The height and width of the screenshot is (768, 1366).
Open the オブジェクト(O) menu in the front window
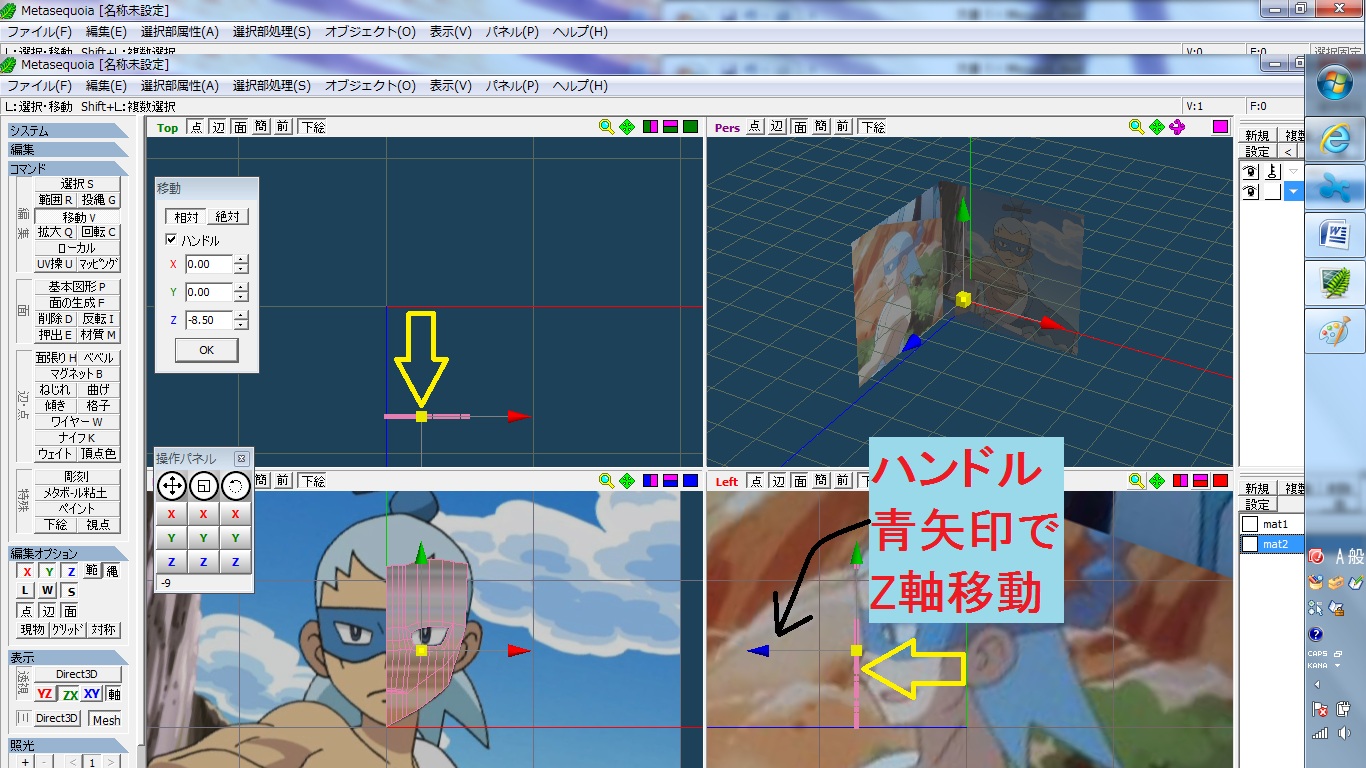[x=370, y=86]
